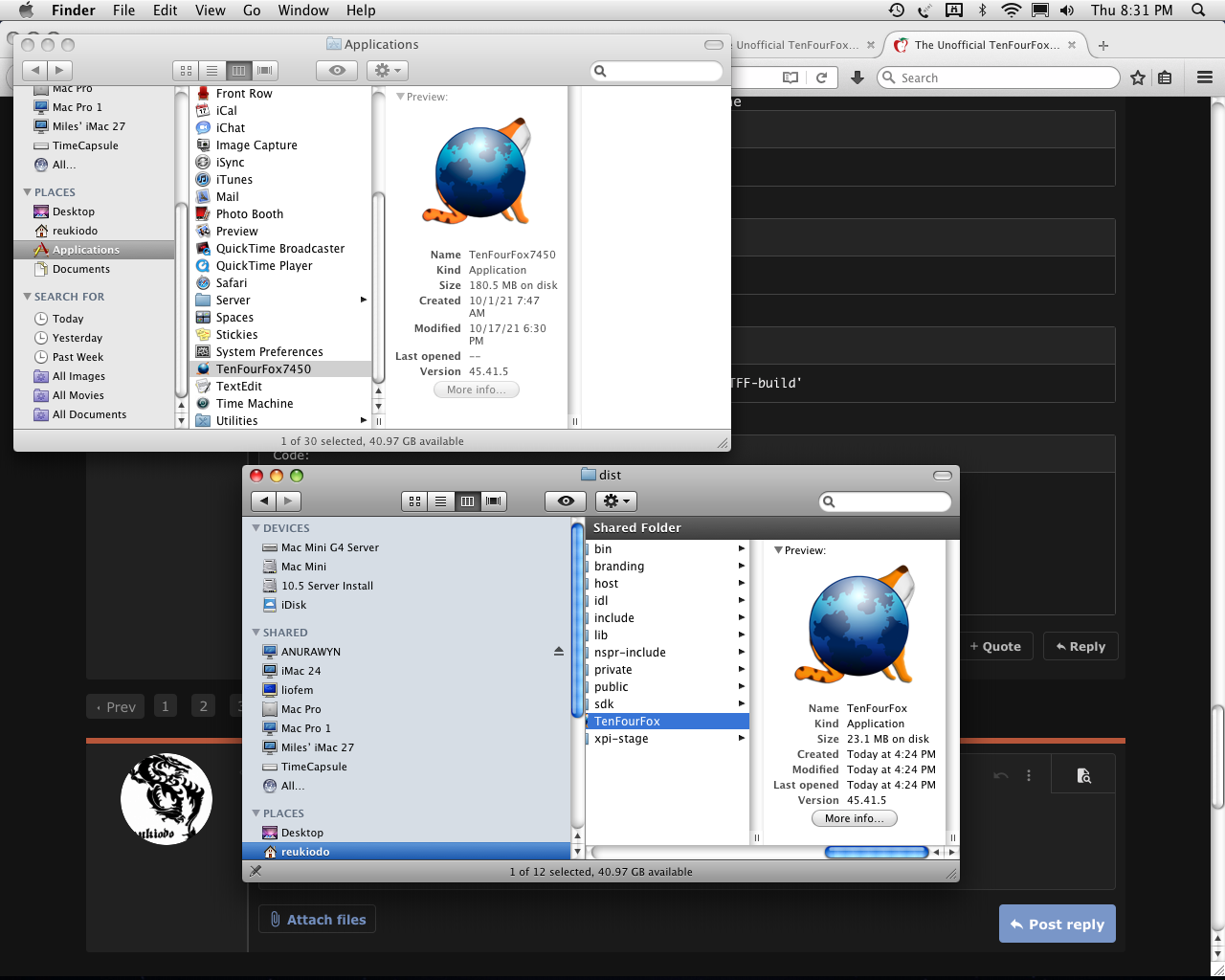Select System Preferences in Applications list

tap(269, 352)
